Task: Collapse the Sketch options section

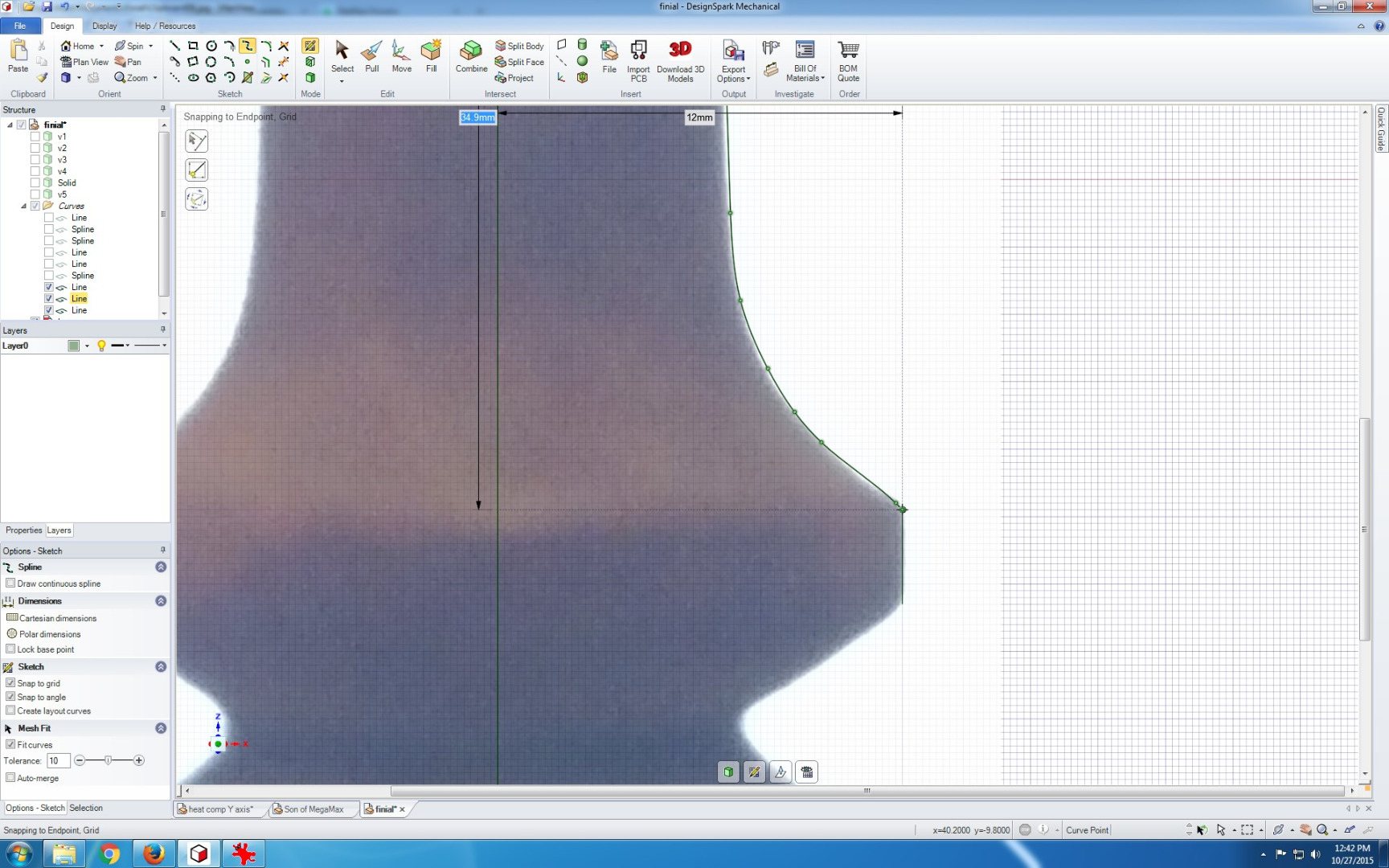Action: coord(161,666)
